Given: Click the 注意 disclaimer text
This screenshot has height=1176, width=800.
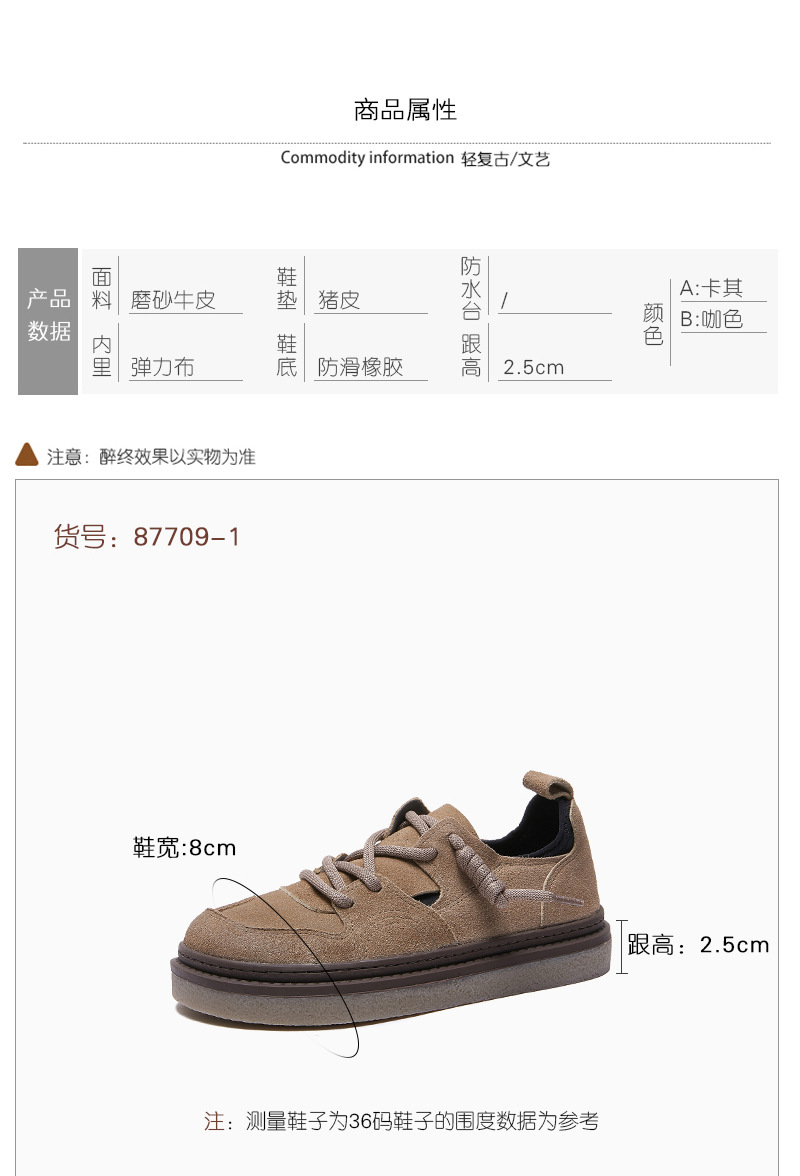Looking at the screenshot, I should pyautogui.click(x=151, y=457).
